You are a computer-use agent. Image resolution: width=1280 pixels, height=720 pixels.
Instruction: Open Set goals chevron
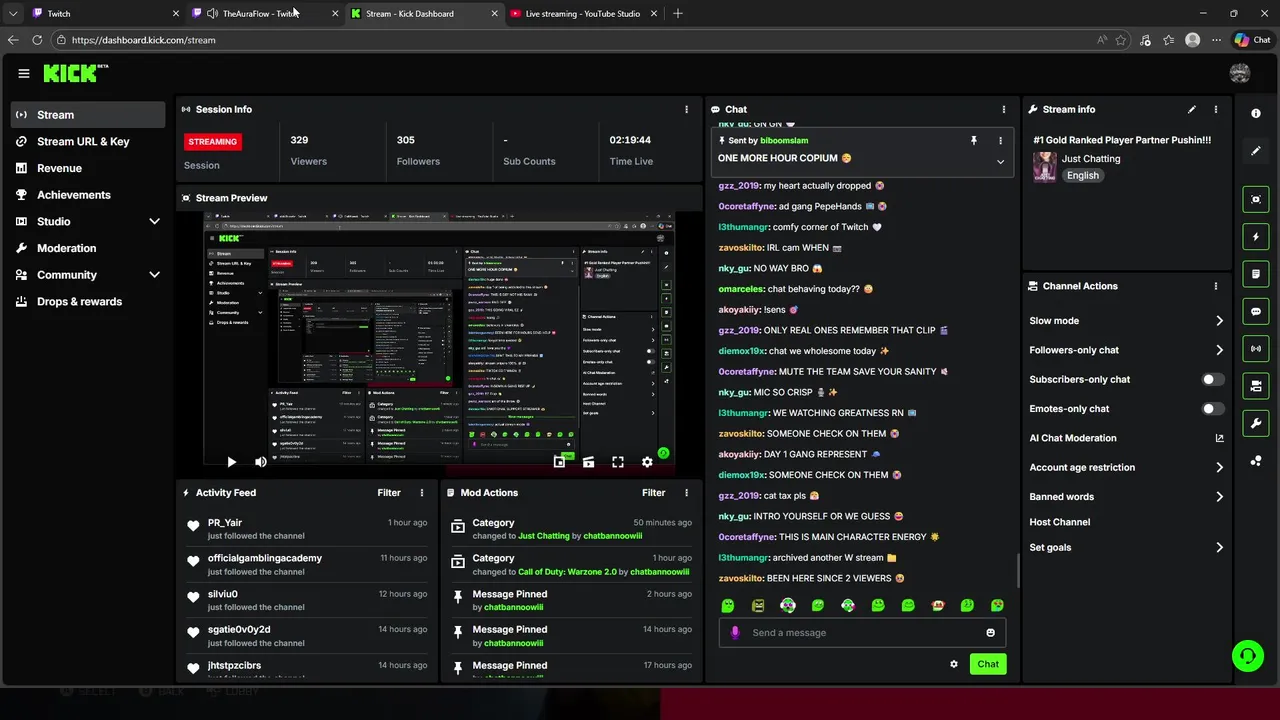tap(1219, 547)
